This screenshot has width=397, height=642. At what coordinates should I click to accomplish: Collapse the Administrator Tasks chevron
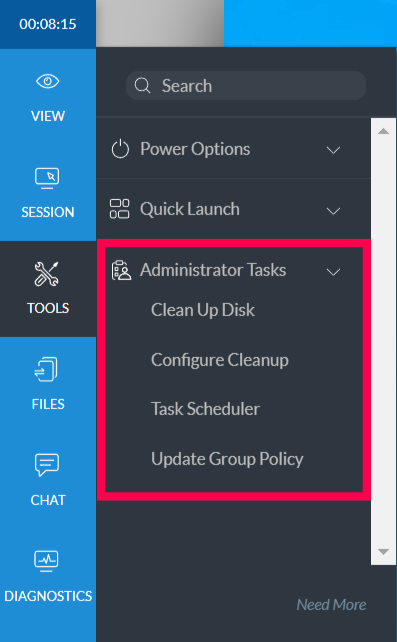click(333, 272)
